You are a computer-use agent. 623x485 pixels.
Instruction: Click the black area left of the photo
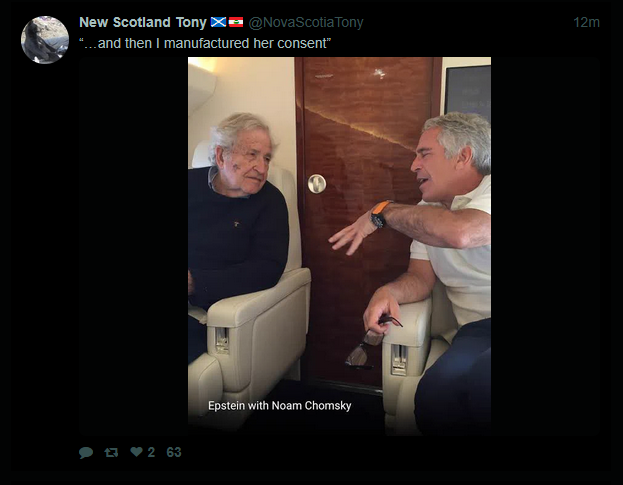(133, 246)
